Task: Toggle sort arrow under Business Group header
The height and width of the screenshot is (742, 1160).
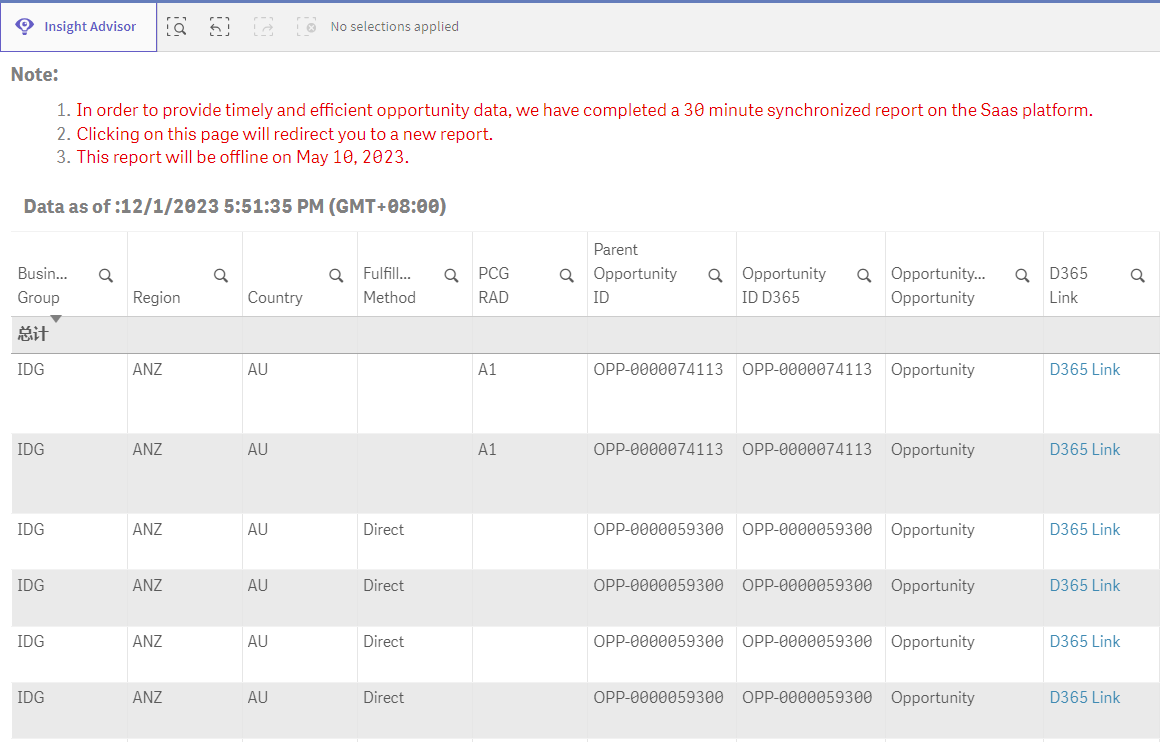Action: point(56,319)
